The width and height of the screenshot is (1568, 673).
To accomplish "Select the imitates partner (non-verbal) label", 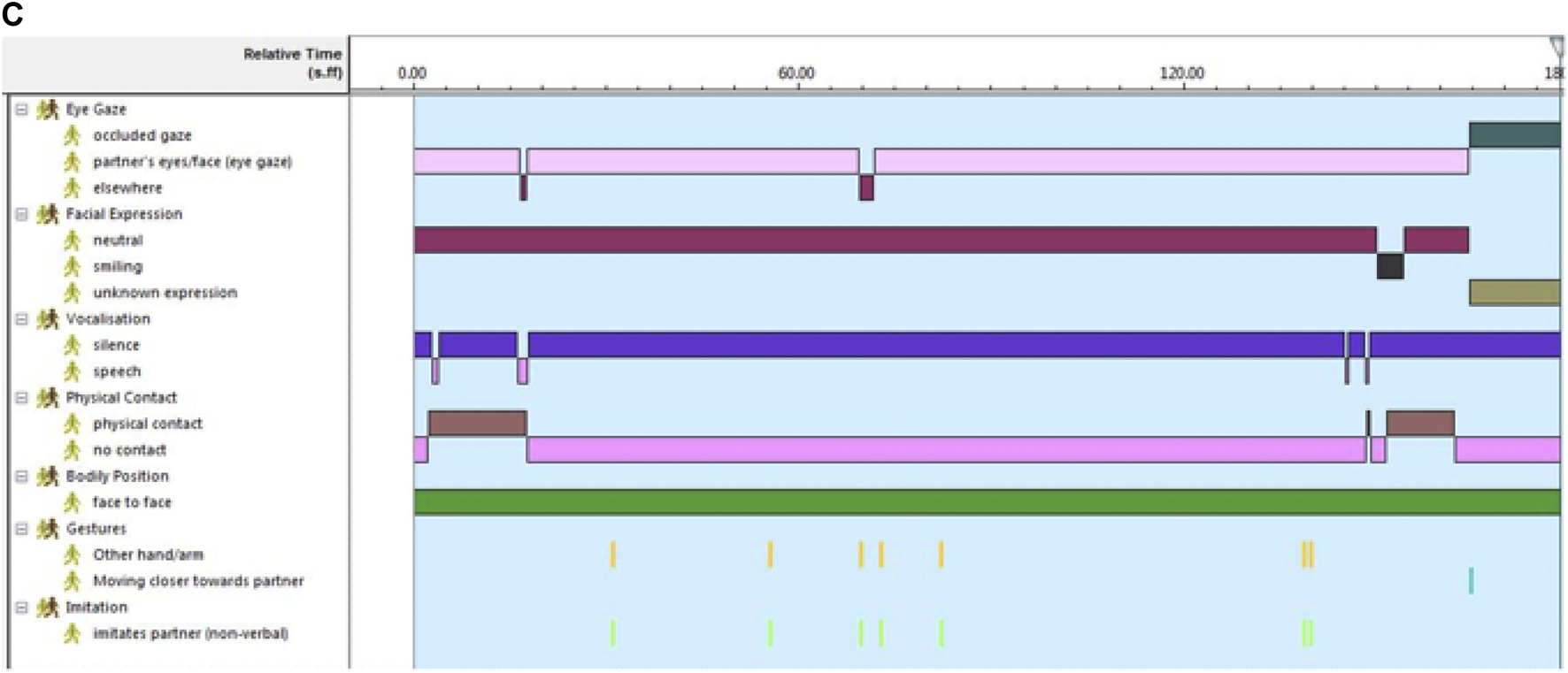I will (190, 633).
